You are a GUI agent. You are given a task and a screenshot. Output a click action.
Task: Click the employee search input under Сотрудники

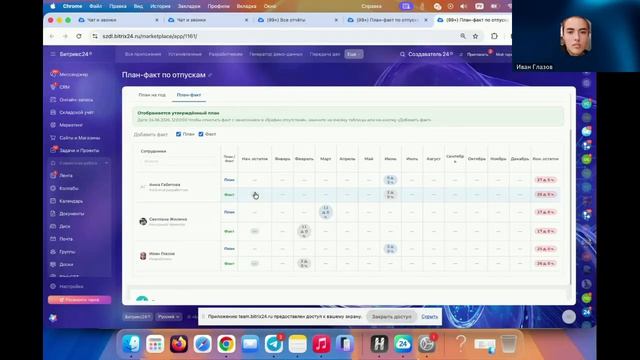(178, 161)
